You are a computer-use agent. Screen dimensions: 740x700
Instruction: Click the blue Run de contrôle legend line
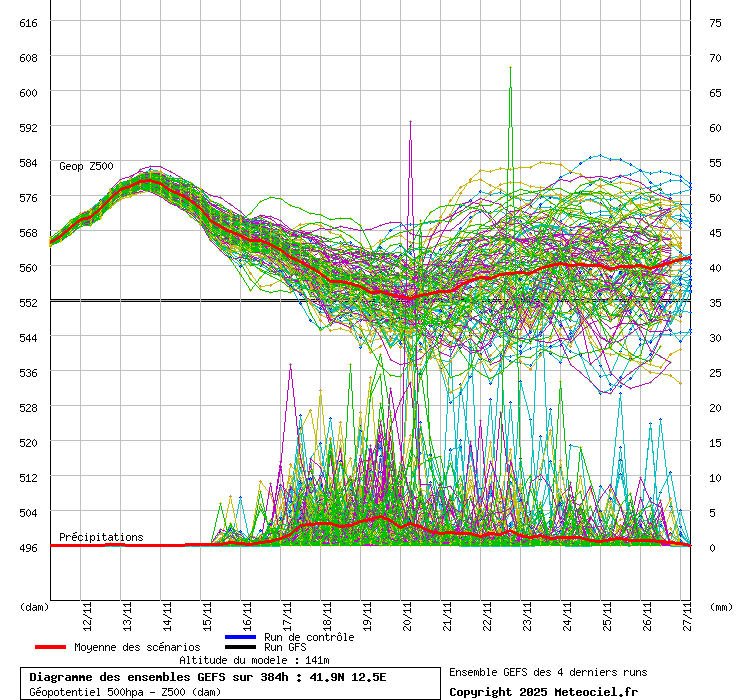point(241,637)
